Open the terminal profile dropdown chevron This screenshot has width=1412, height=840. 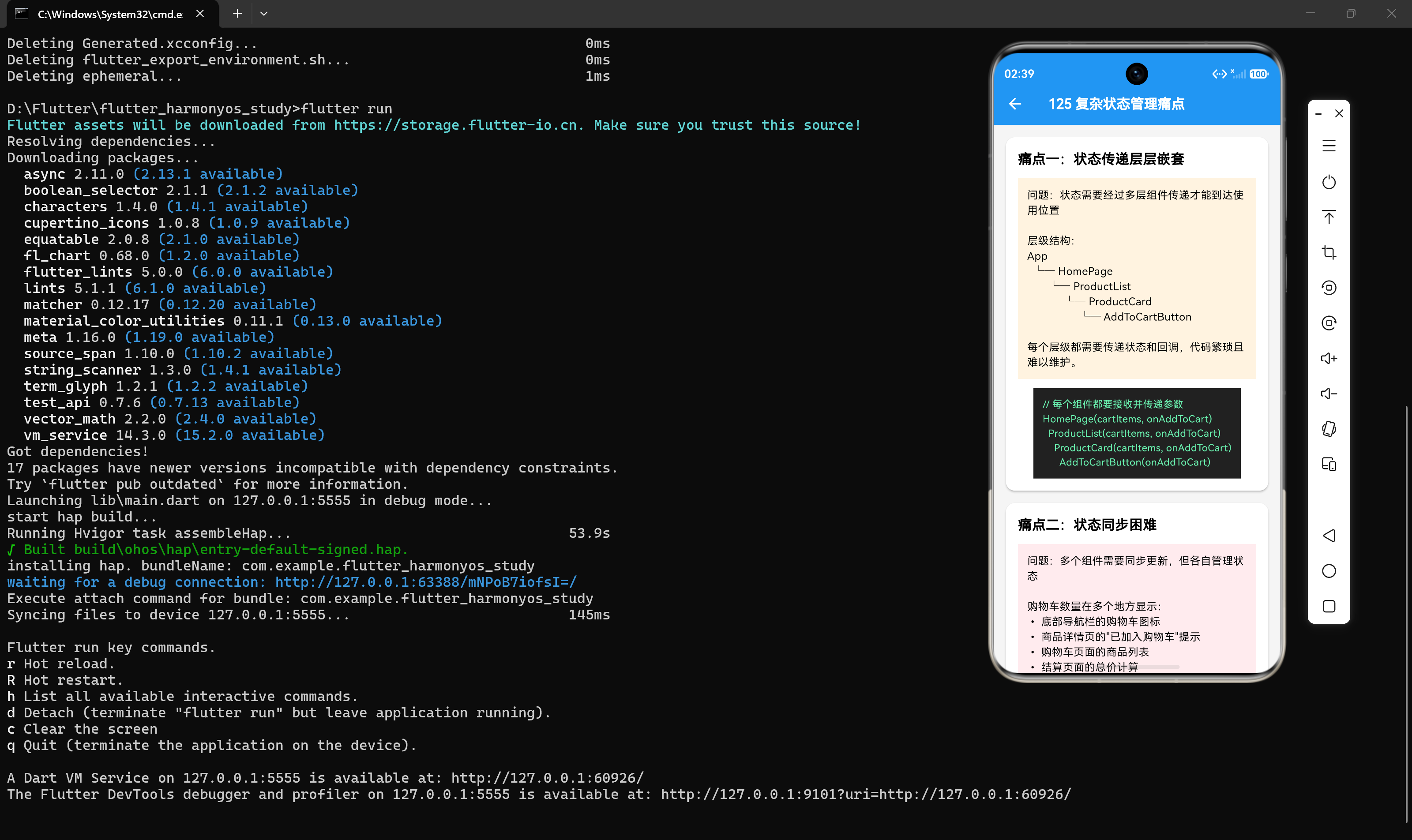[264, 14]
